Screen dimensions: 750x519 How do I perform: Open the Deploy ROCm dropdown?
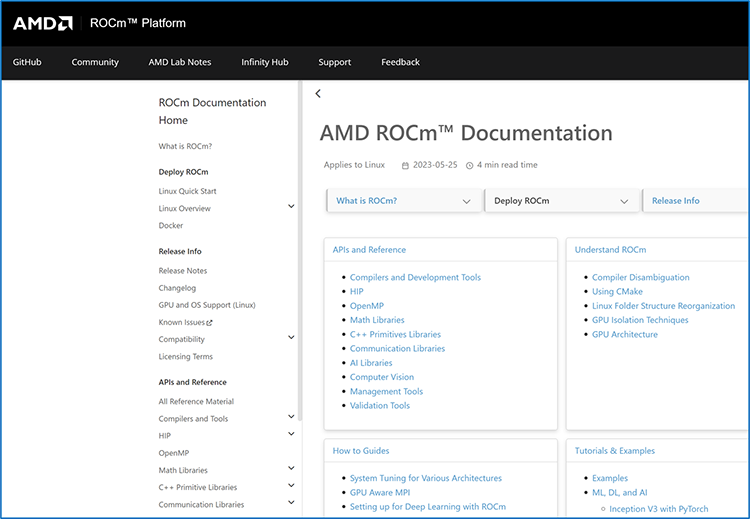562,201
